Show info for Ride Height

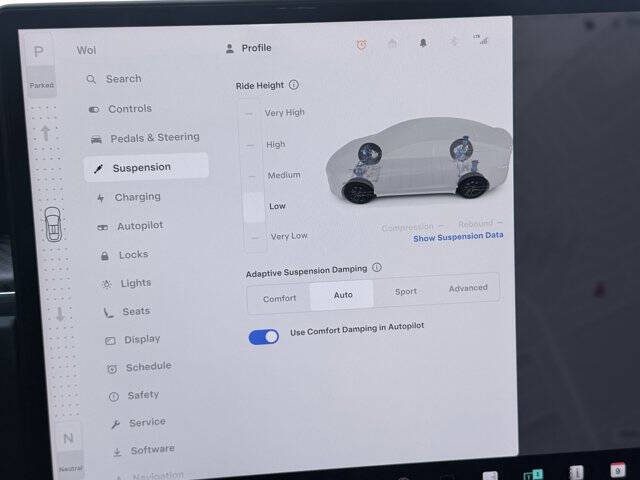coord(293,84)
